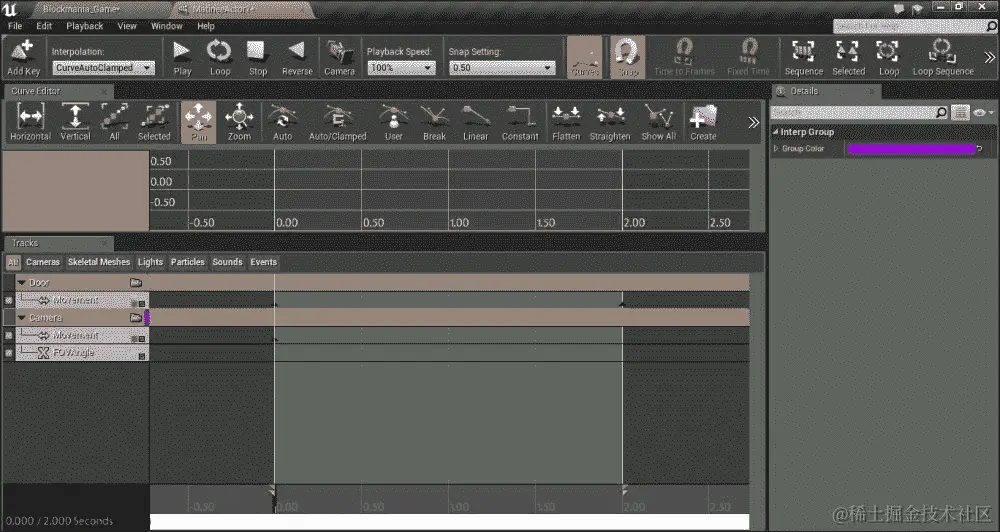Collapse the Interp Group section
The width and height of the screenshot is (1000, 532).
(x=776, y=132)
